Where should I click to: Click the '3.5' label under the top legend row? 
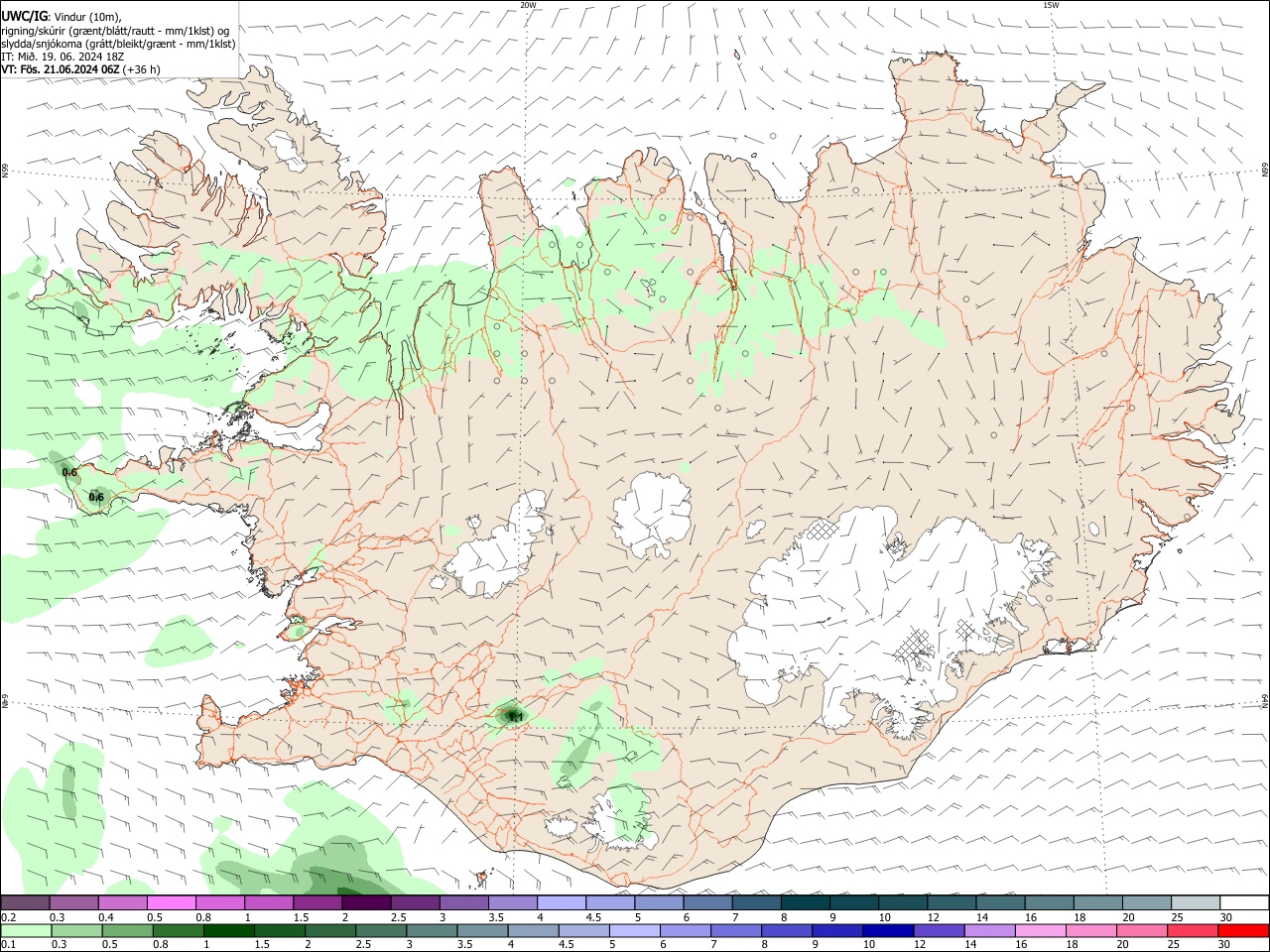click(496, 917)
